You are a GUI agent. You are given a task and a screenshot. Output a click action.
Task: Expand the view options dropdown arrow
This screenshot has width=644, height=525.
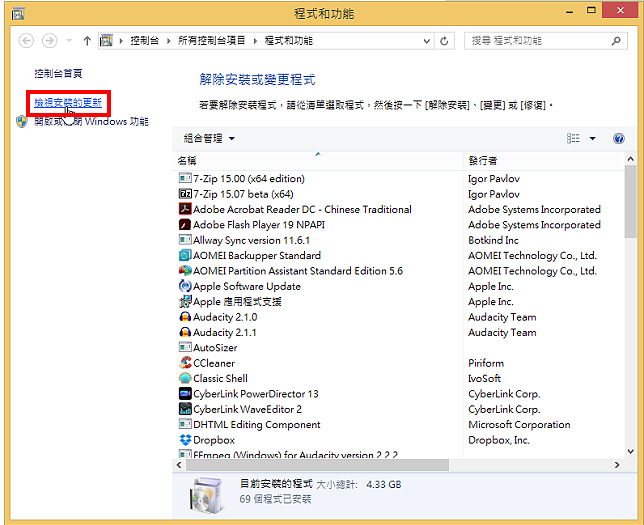pos(592,138)
